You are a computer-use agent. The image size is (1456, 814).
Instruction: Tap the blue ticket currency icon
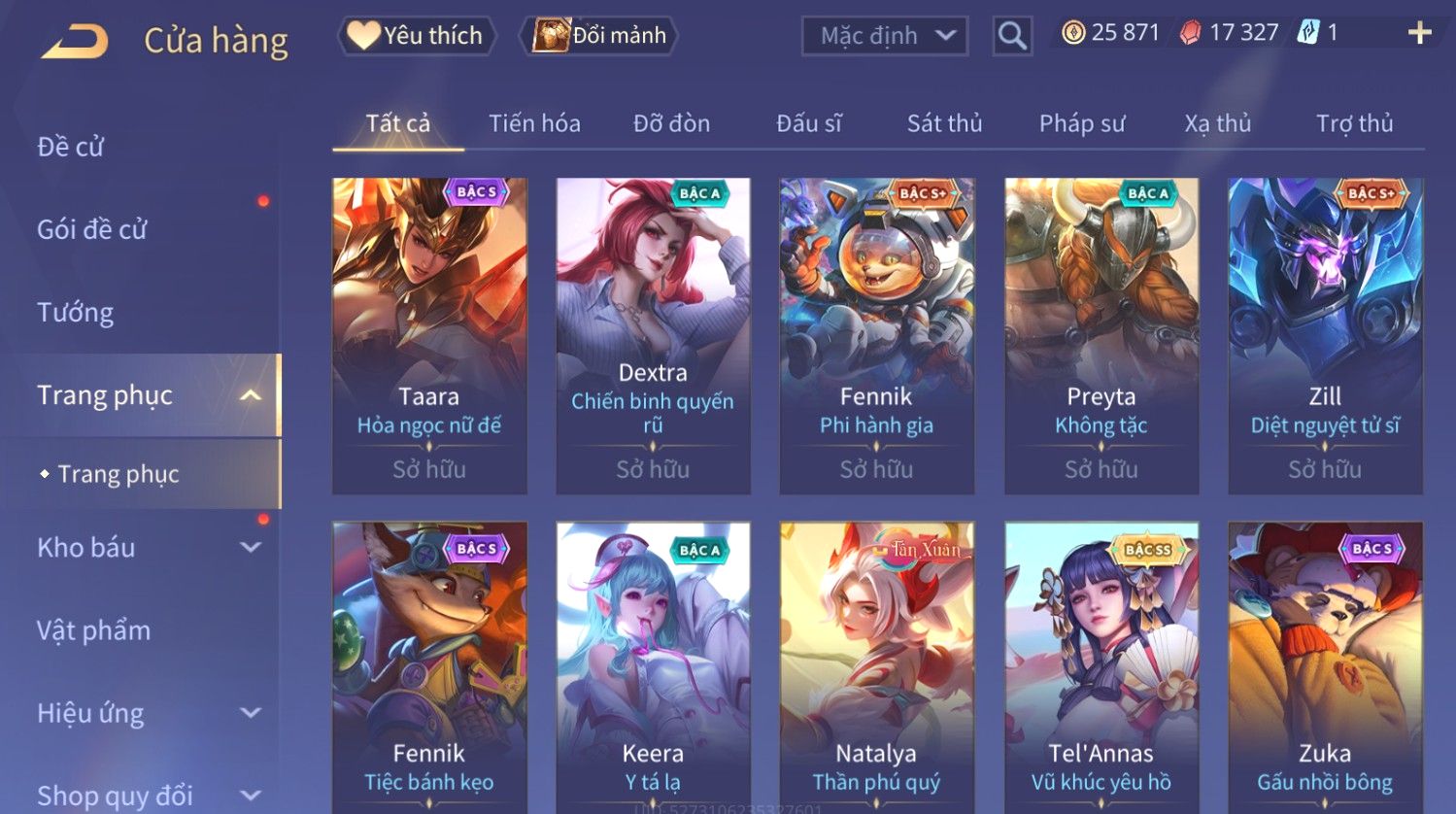(x=1307, y=33)
